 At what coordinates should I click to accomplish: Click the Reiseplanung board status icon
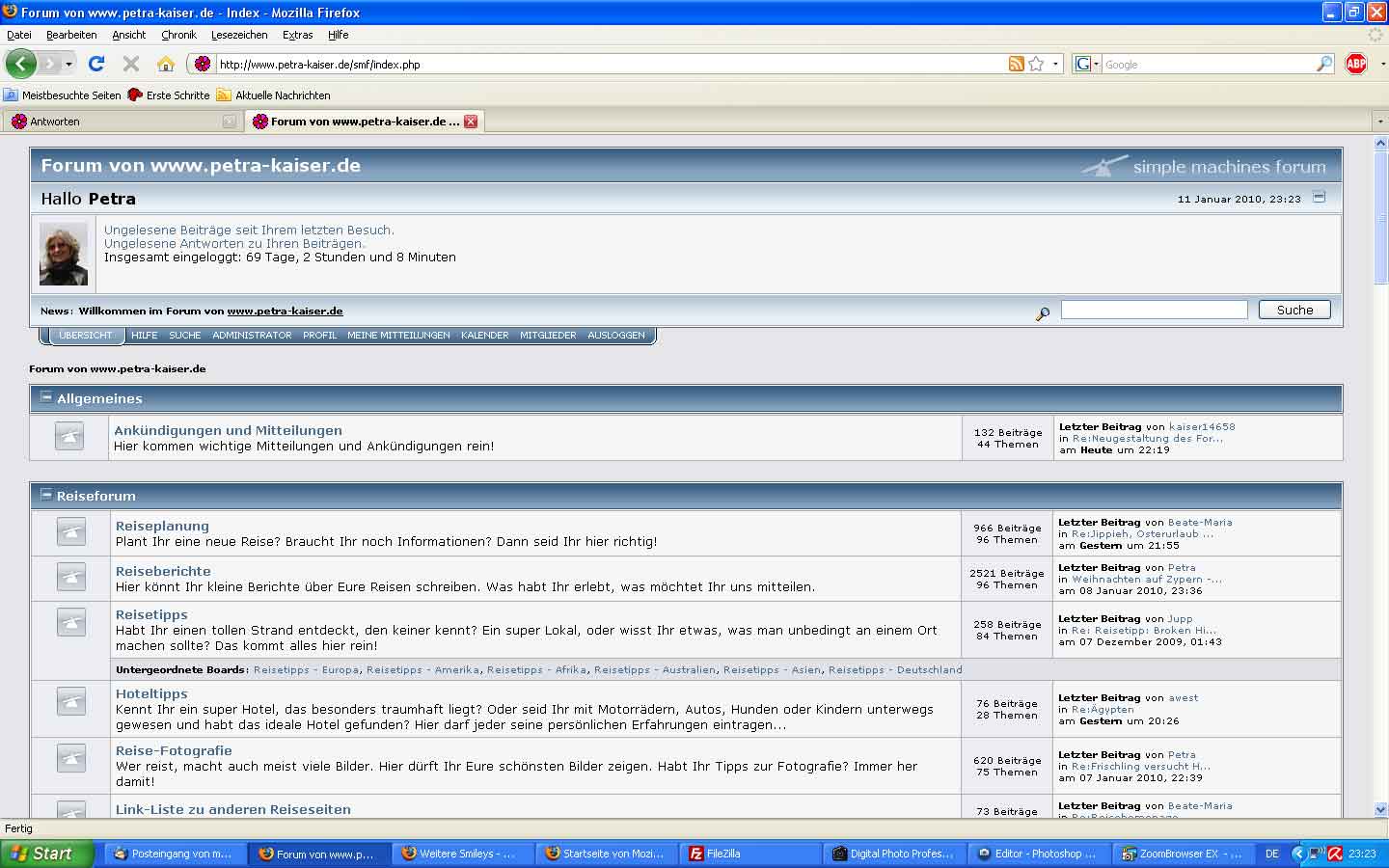pos(70,531)
